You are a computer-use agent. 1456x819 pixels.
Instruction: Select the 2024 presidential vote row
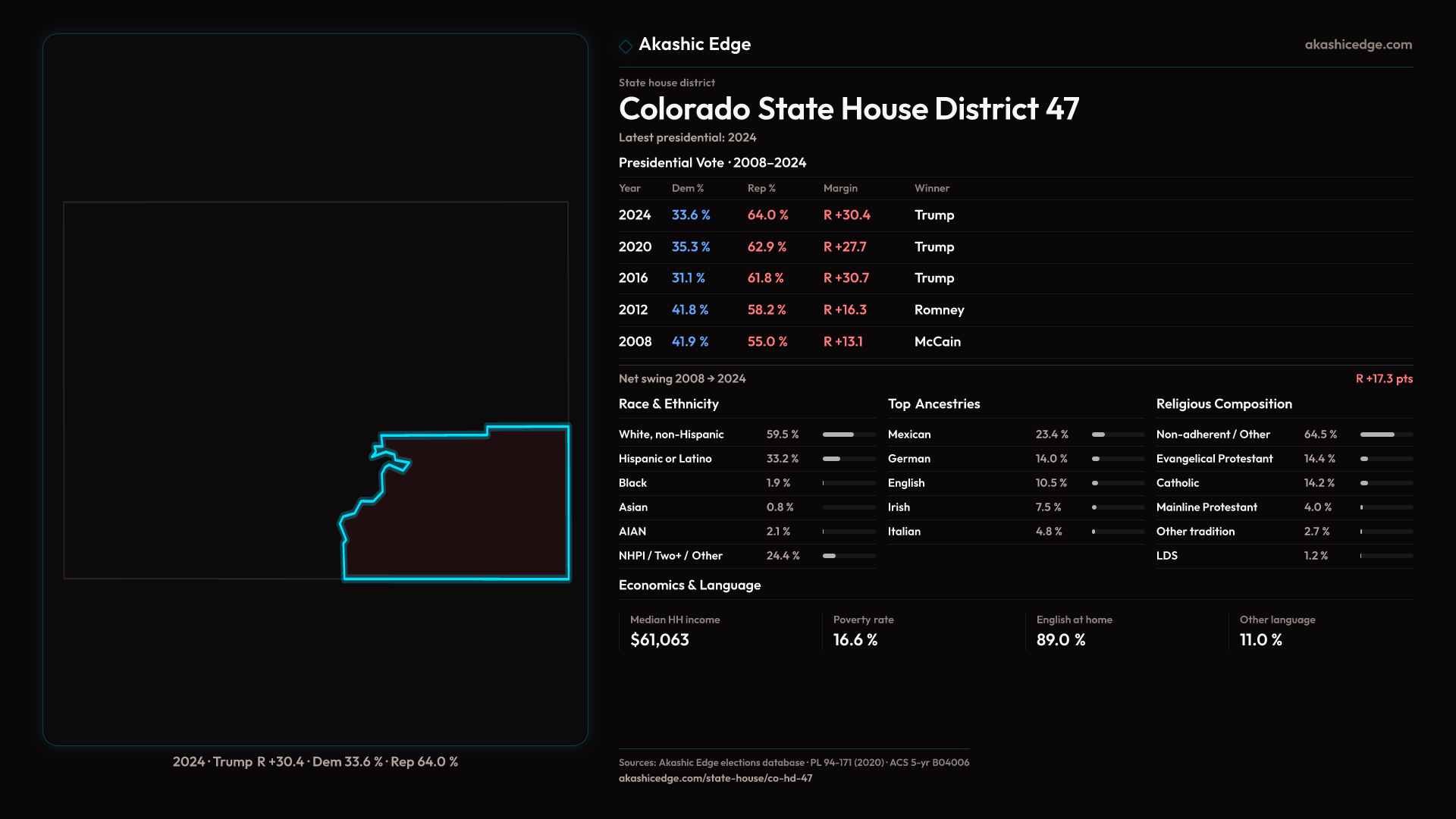[x=635, y=215]
